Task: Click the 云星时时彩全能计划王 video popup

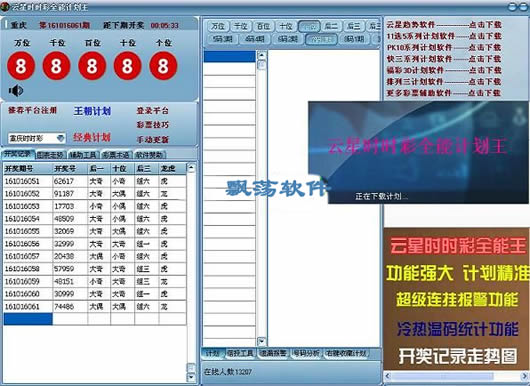Action: (x=418, y=152)
